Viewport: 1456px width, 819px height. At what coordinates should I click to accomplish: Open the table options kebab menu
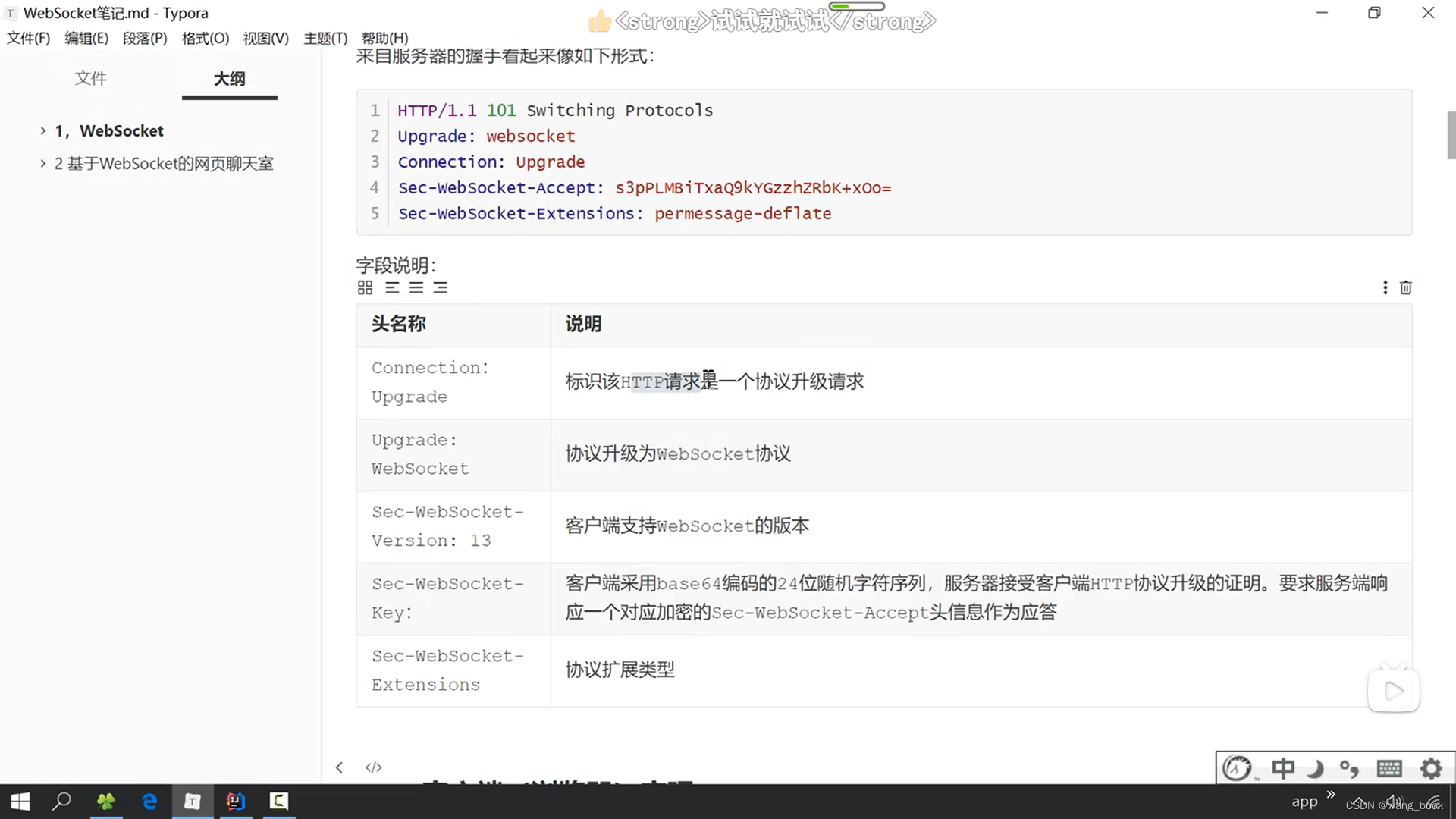click(x=1384, y=287)
